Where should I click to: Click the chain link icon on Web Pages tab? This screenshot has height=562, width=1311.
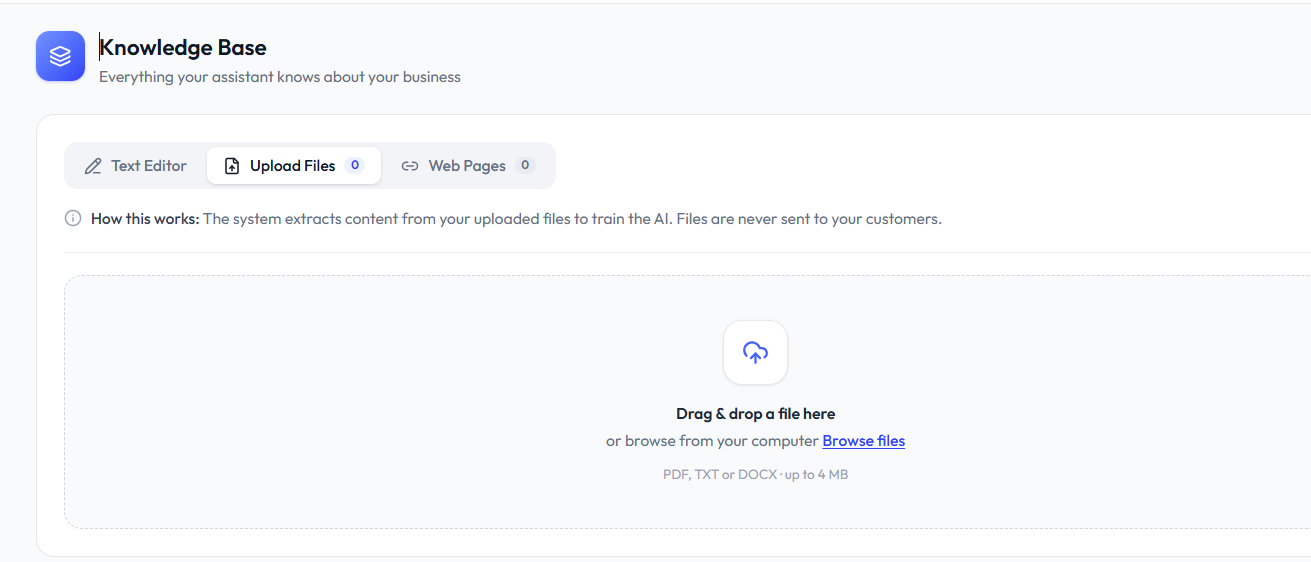[410, 166]
